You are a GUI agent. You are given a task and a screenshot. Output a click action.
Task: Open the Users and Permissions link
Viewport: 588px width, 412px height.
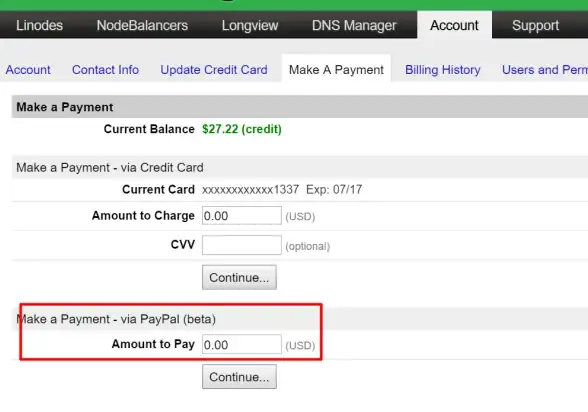pyautogui.click(x=545, y=70)
